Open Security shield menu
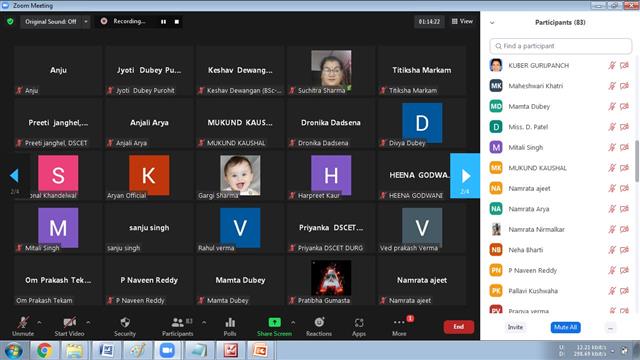 point(125,327)
